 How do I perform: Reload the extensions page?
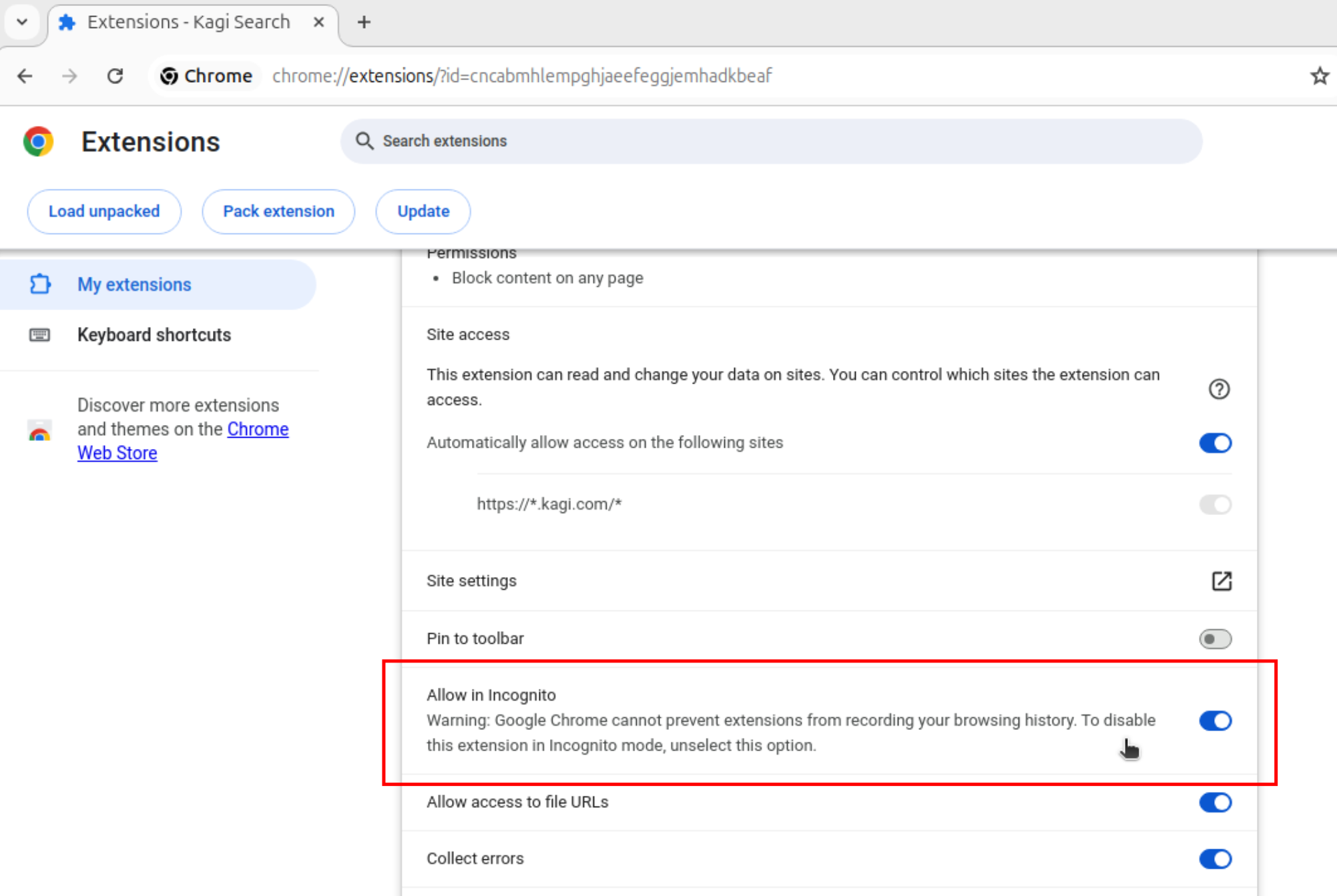click(x=115, y=76)
